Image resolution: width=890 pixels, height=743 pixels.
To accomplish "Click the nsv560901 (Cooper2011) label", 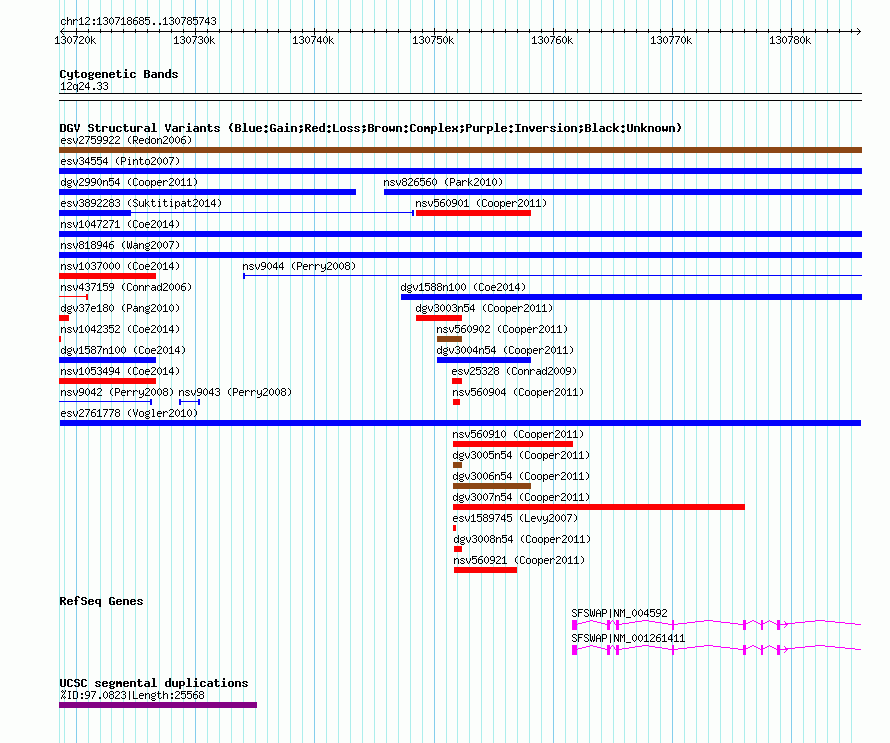I will coord(481,203).
